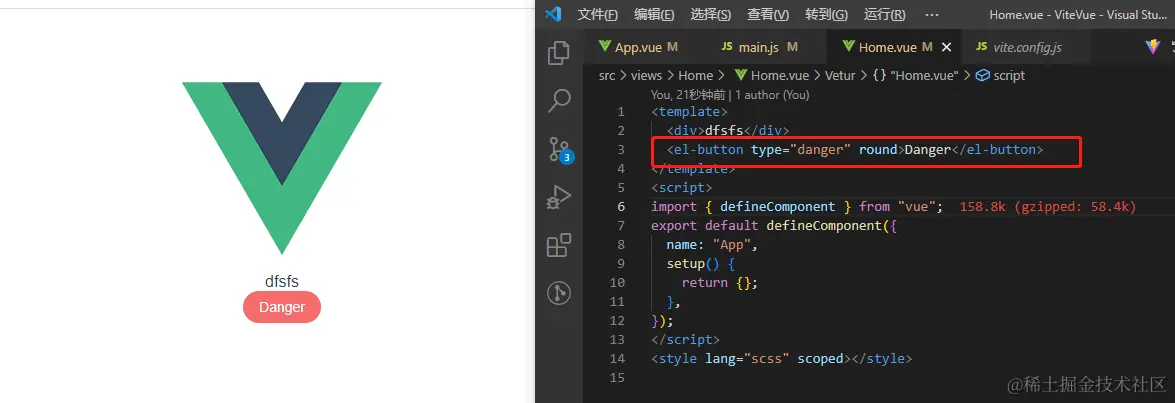Click the Vue icon on the App.vue tab
This screenshot has height=403, width=1175.
(x=605, y=46)
